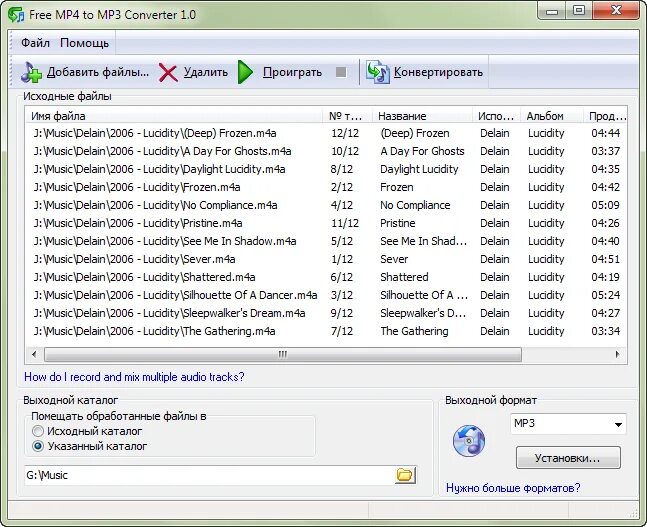
Task: Sort by the Имя файла column header
Action: coord(175,116)
